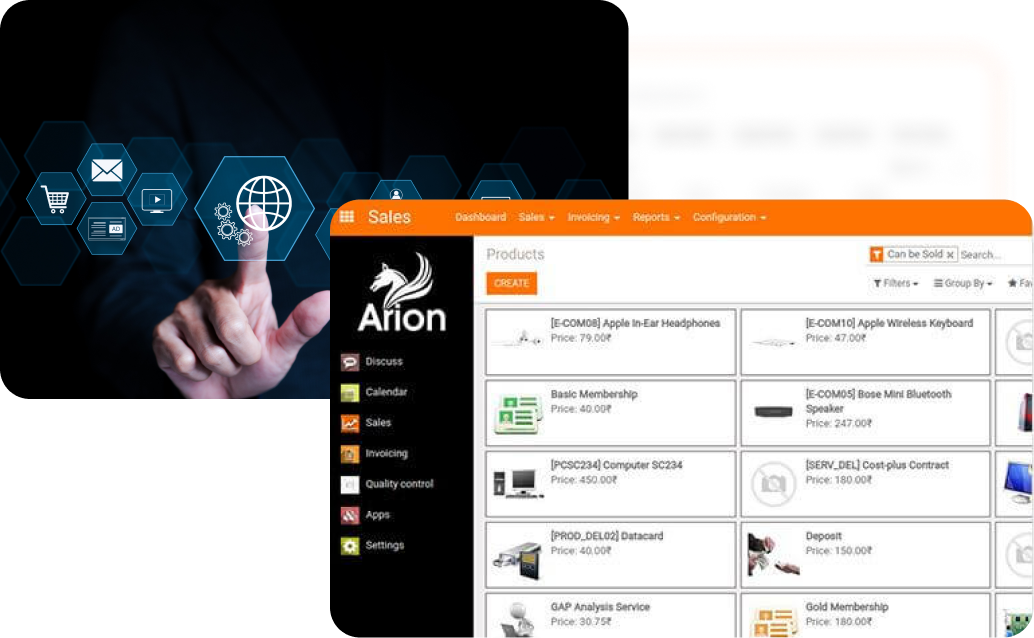The image size is (1034, 638).
Task: Open the Settings gear icon
Action: tap(350, 546)
